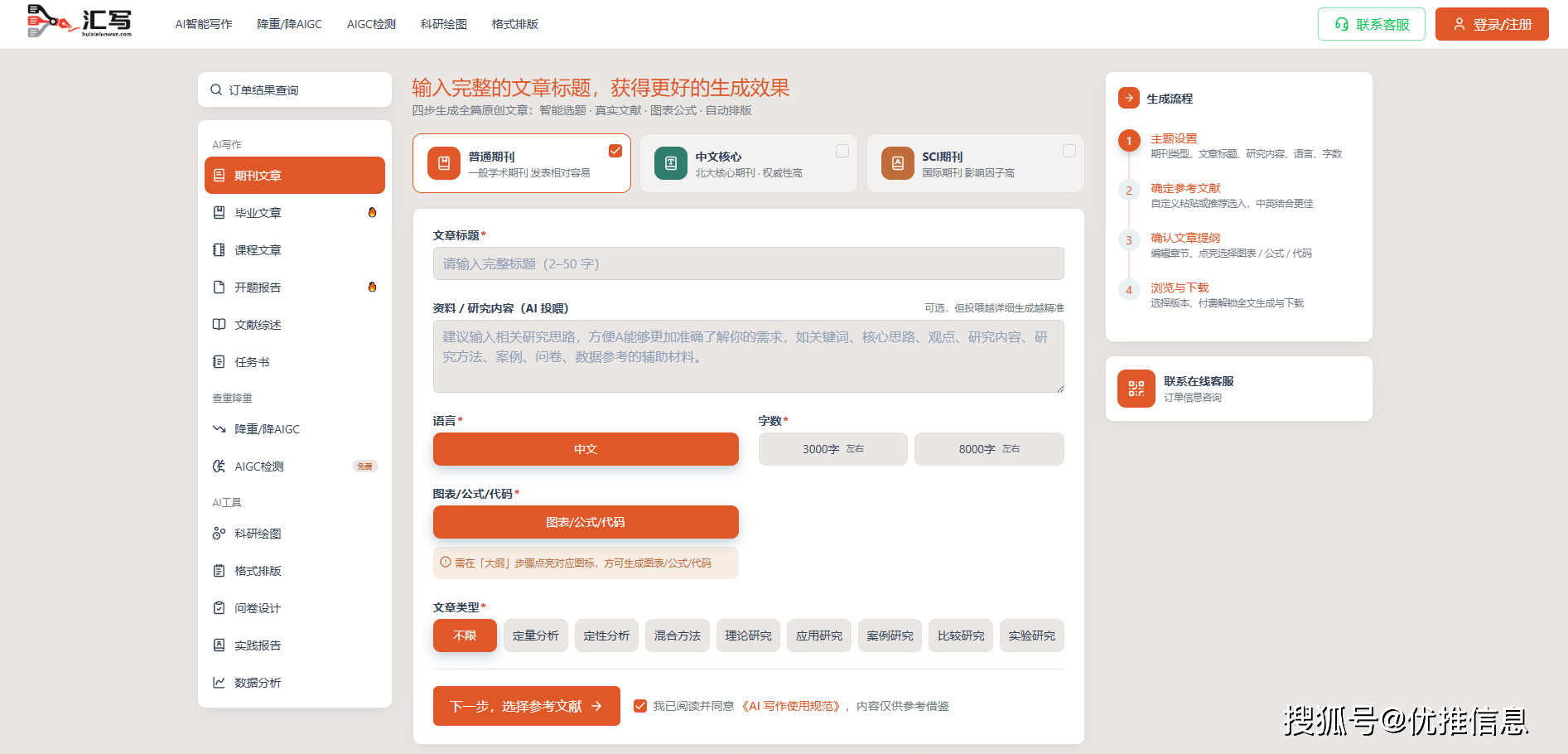
Task: Select the 不限 article type
Action: point(465,636)
